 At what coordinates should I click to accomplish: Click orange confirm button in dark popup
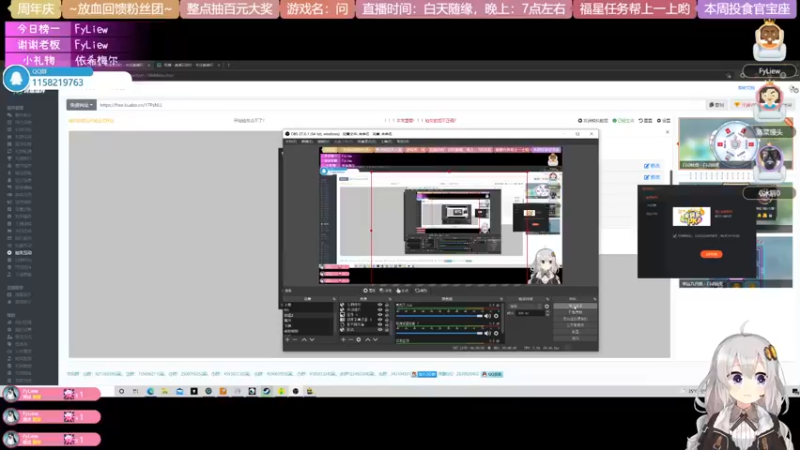pos(711,254)
